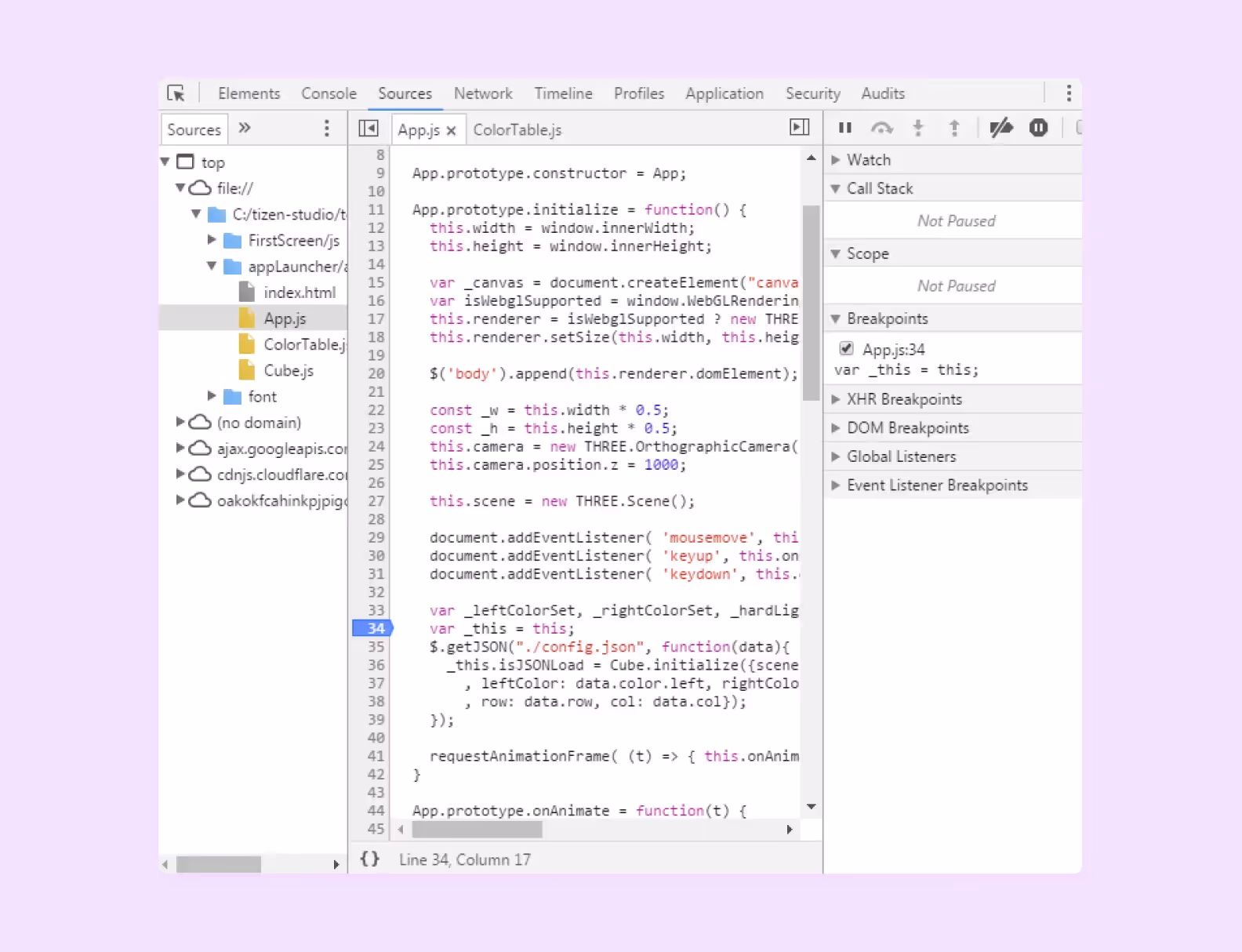Click the editor scroll-up arrow

click(811, 158)
